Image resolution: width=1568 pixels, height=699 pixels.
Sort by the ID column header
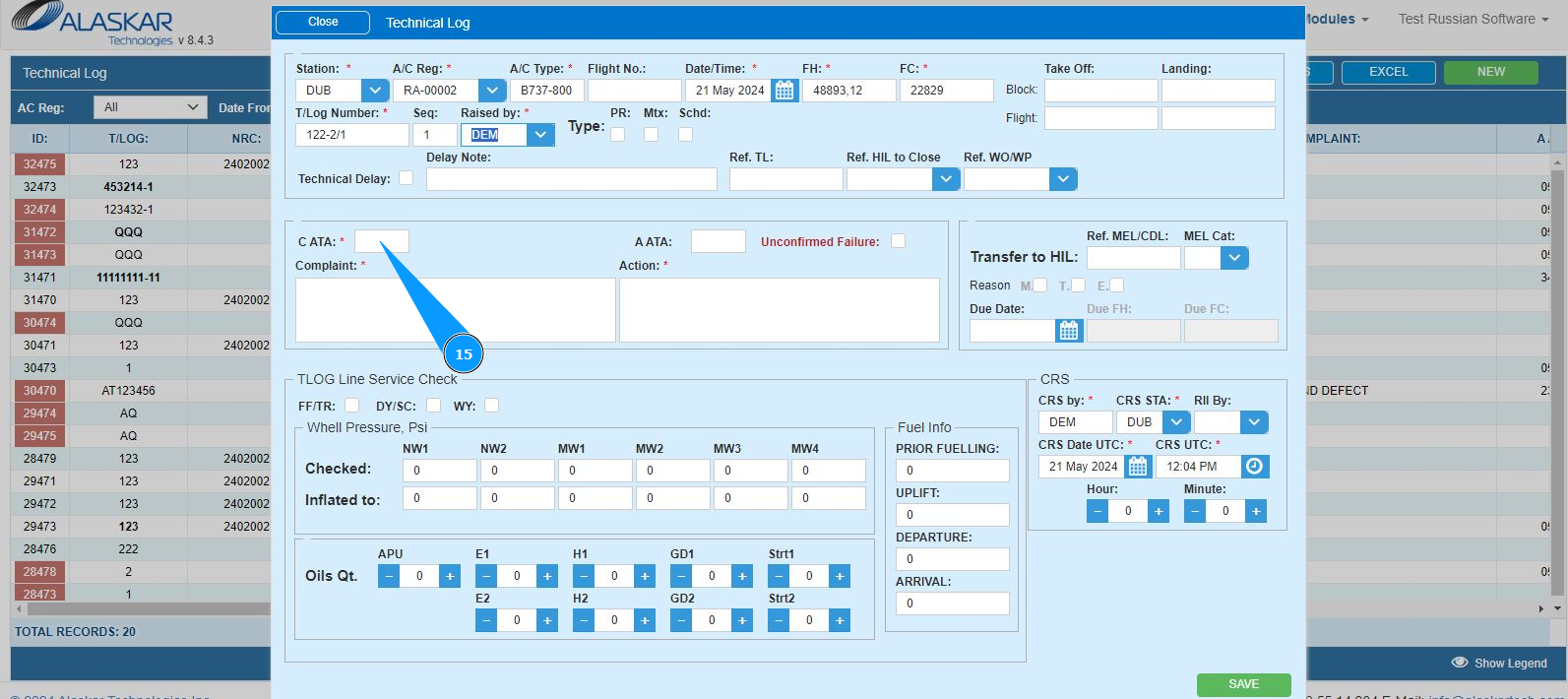coord(39,139)
